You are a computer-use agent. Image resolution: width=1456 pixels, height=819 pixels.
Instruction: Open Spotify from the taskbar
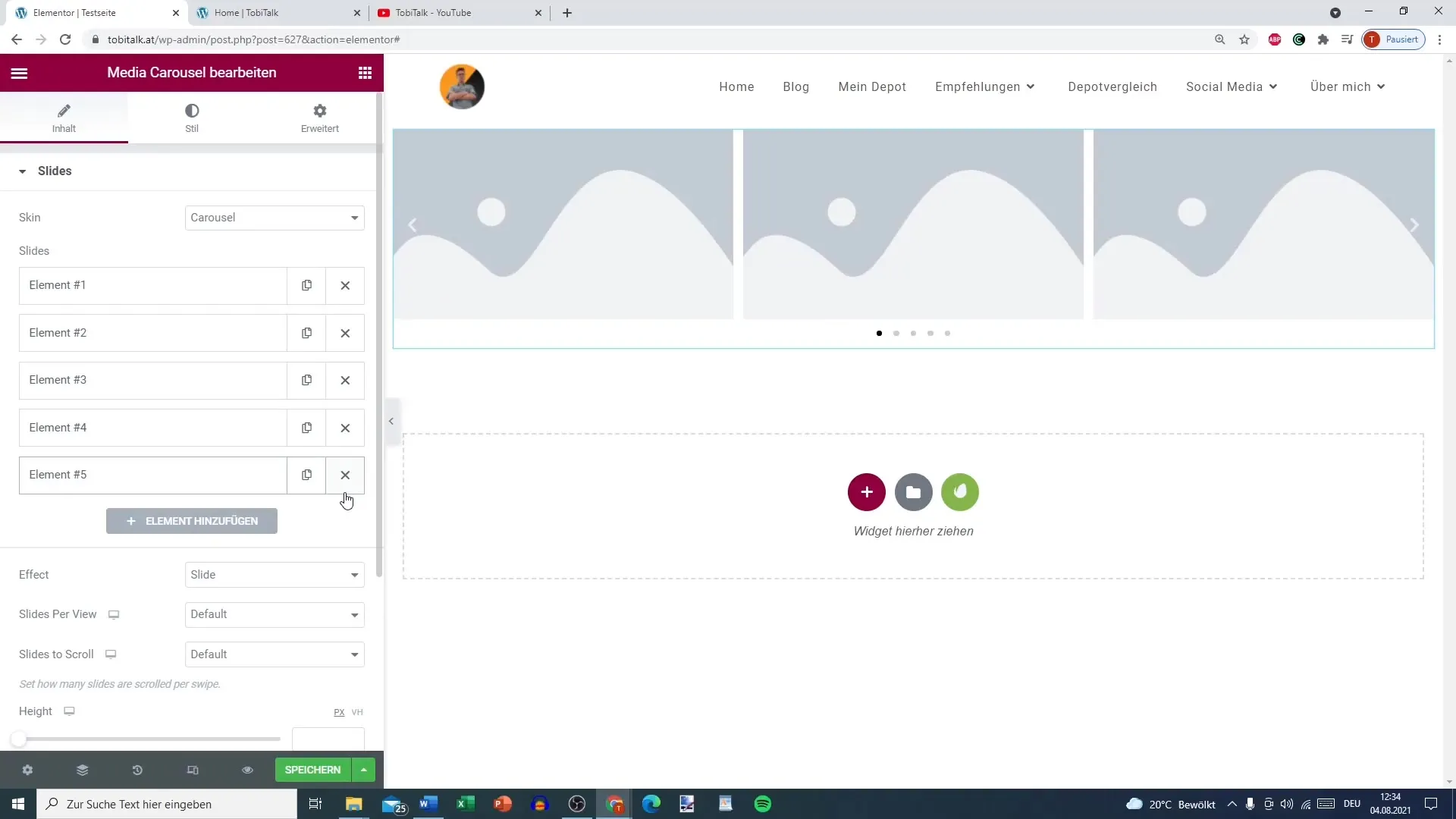pyautogui.click(x=763, y=804)
